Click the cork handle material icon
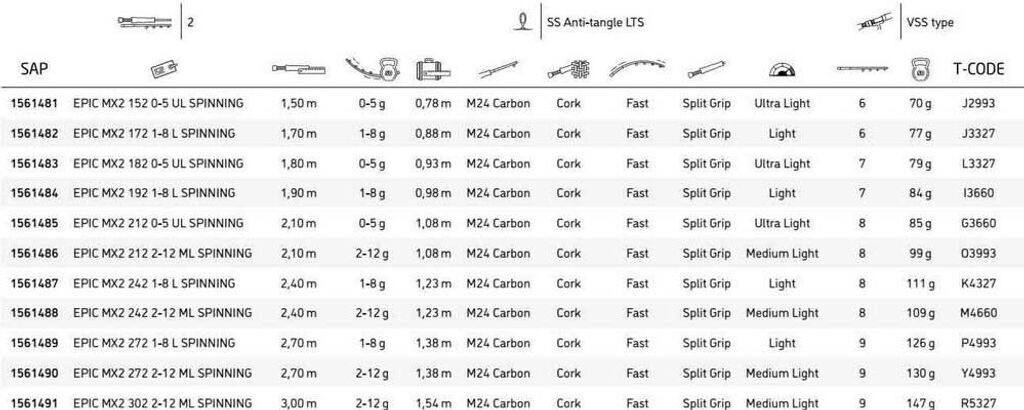Viewport: 1024px width, 410px height. tap(568, 70)
